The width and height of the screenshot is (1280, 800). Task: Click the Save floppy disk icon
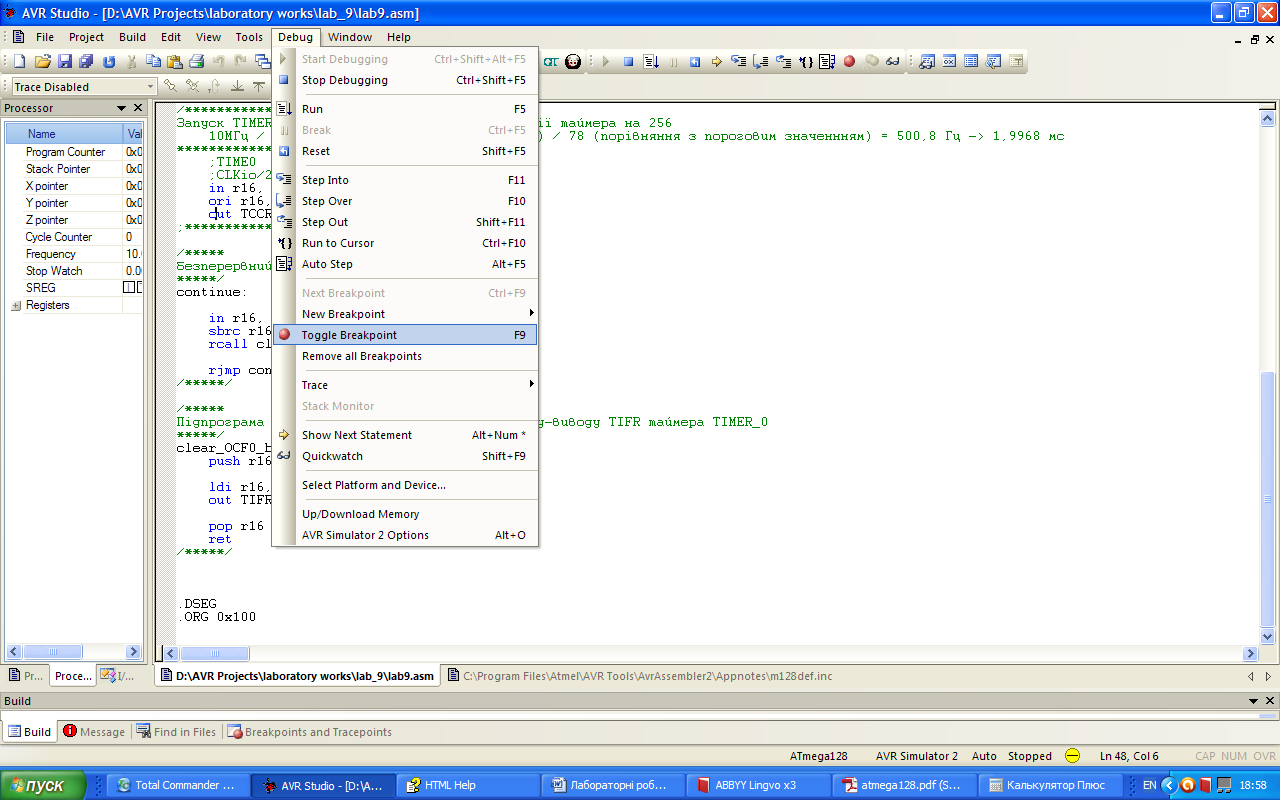[64, 62]
